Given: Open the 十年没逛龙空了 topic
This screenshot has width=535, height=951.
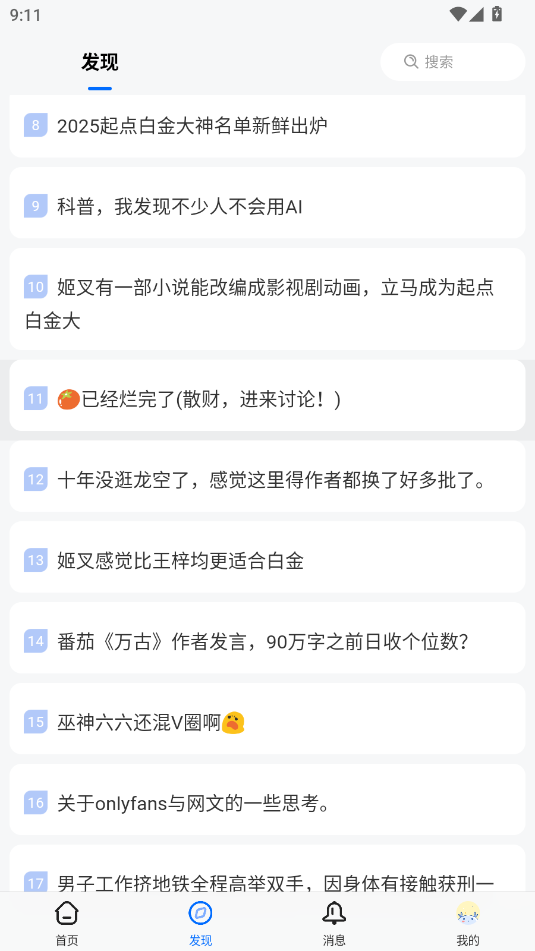Looking at the screenshot, I should [x=268, y=481].
